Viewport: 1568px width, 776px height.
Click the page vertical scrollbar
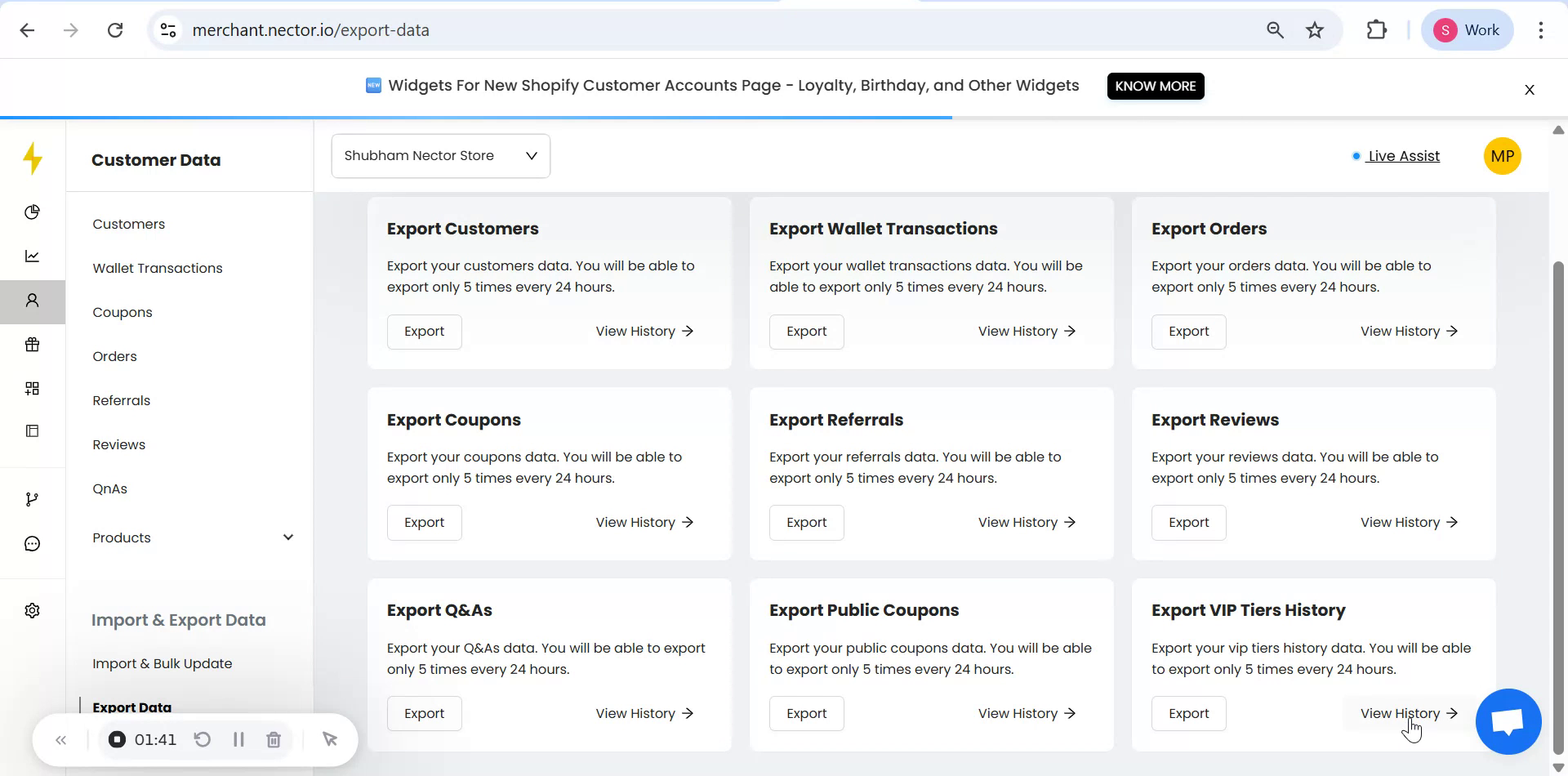[1558, 490]
